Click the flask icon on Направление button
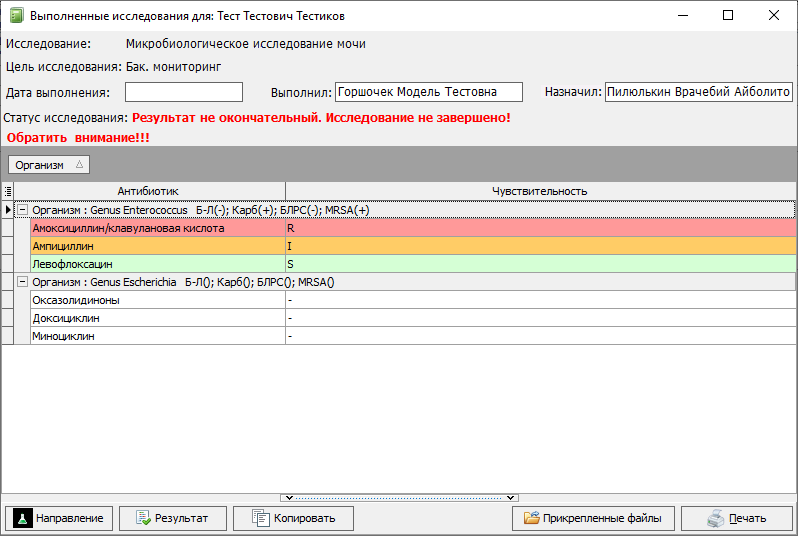This screenshot has width=798, height=536. (22, 518)
